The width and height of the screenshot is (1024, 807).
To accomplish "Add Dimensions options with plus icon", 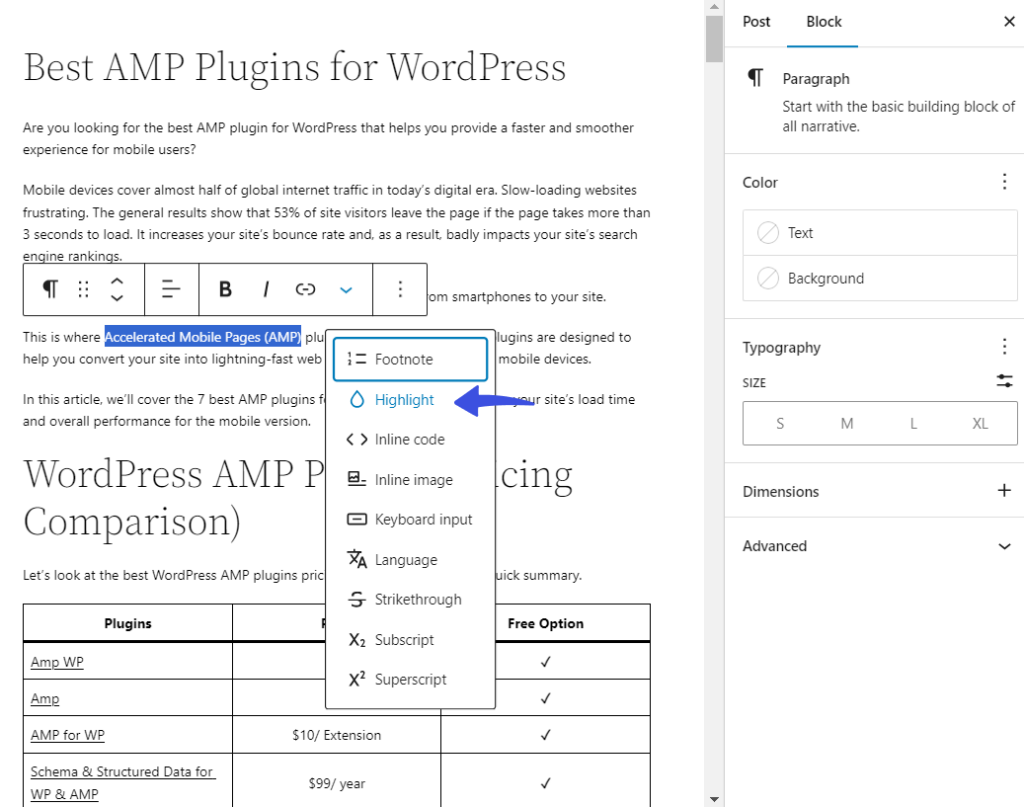I will (x=1004, y=490).
